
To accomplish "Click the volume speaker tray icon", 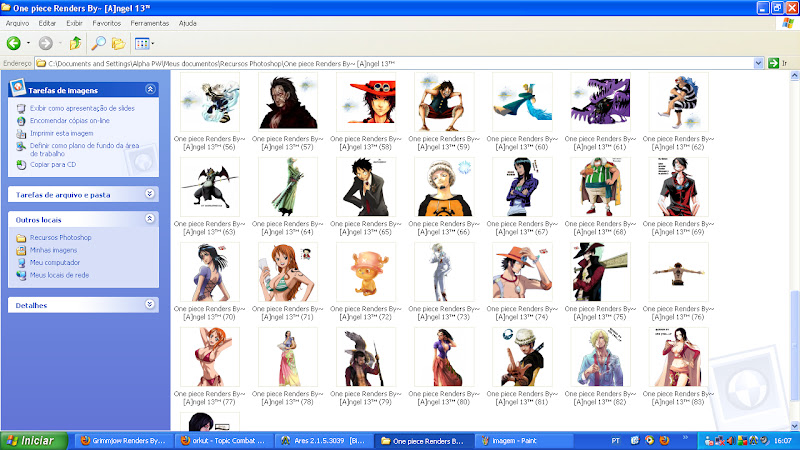I will pos(730,441).
